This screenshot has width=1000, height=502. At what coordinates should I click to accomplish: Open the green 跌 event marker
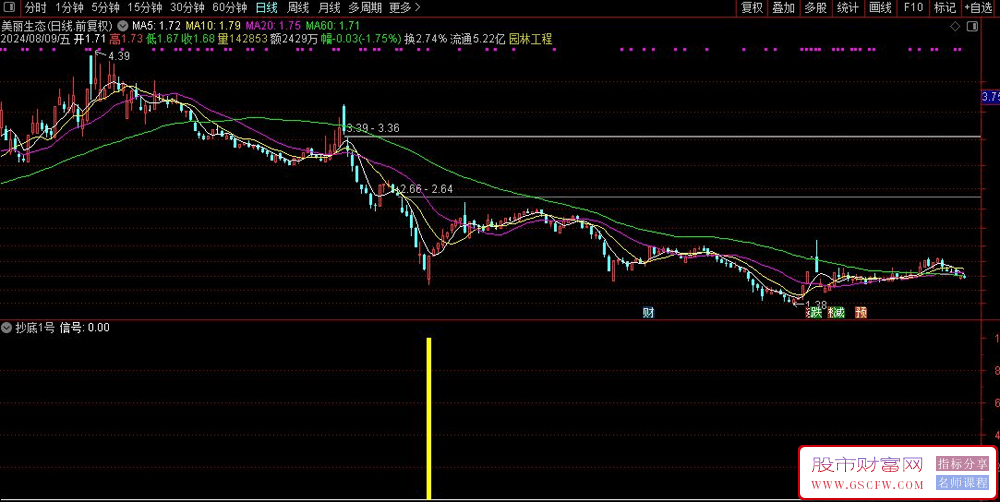[816, 313]
